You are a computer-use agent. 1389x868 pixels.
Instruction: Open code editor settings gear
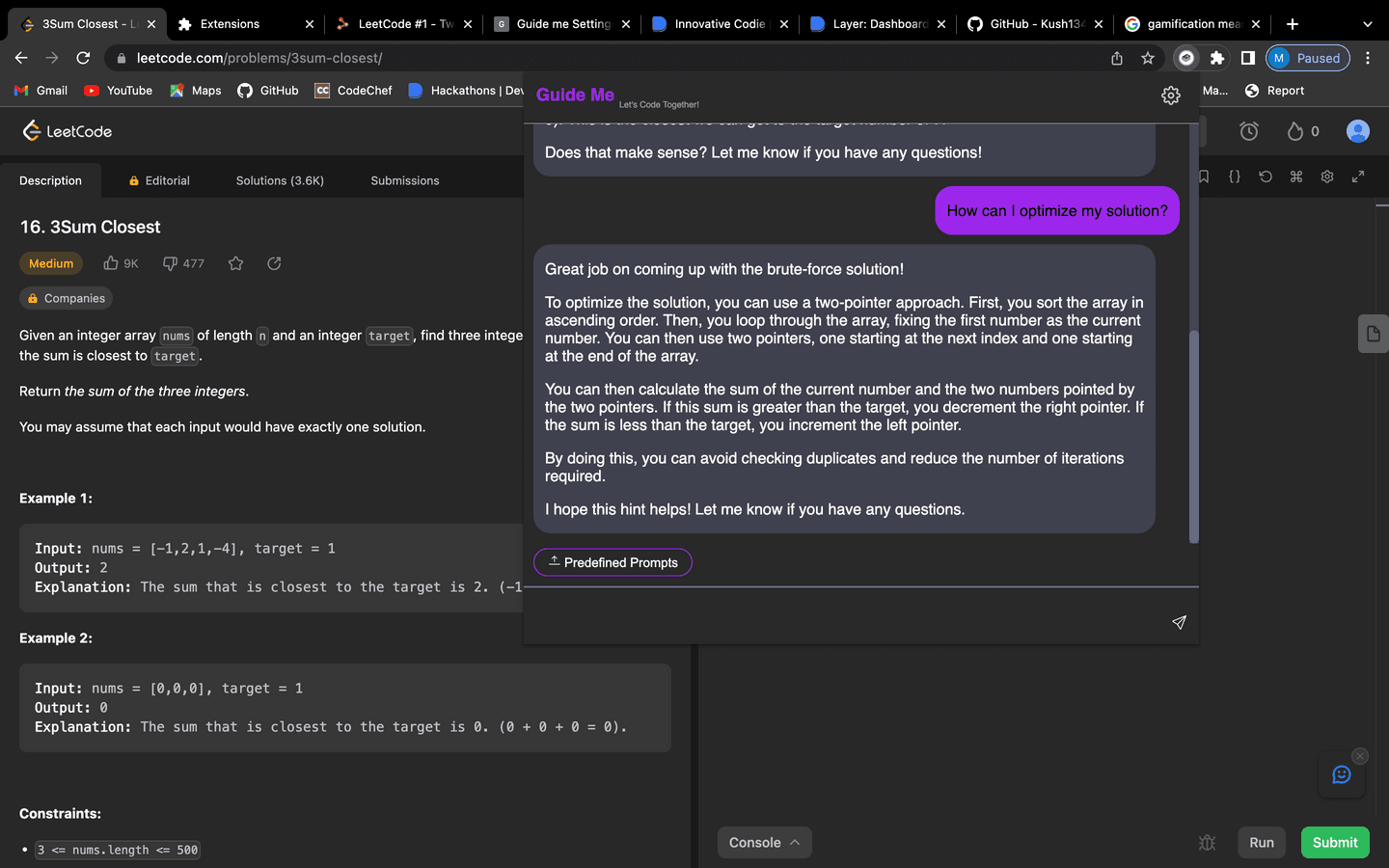point(1327,176)
